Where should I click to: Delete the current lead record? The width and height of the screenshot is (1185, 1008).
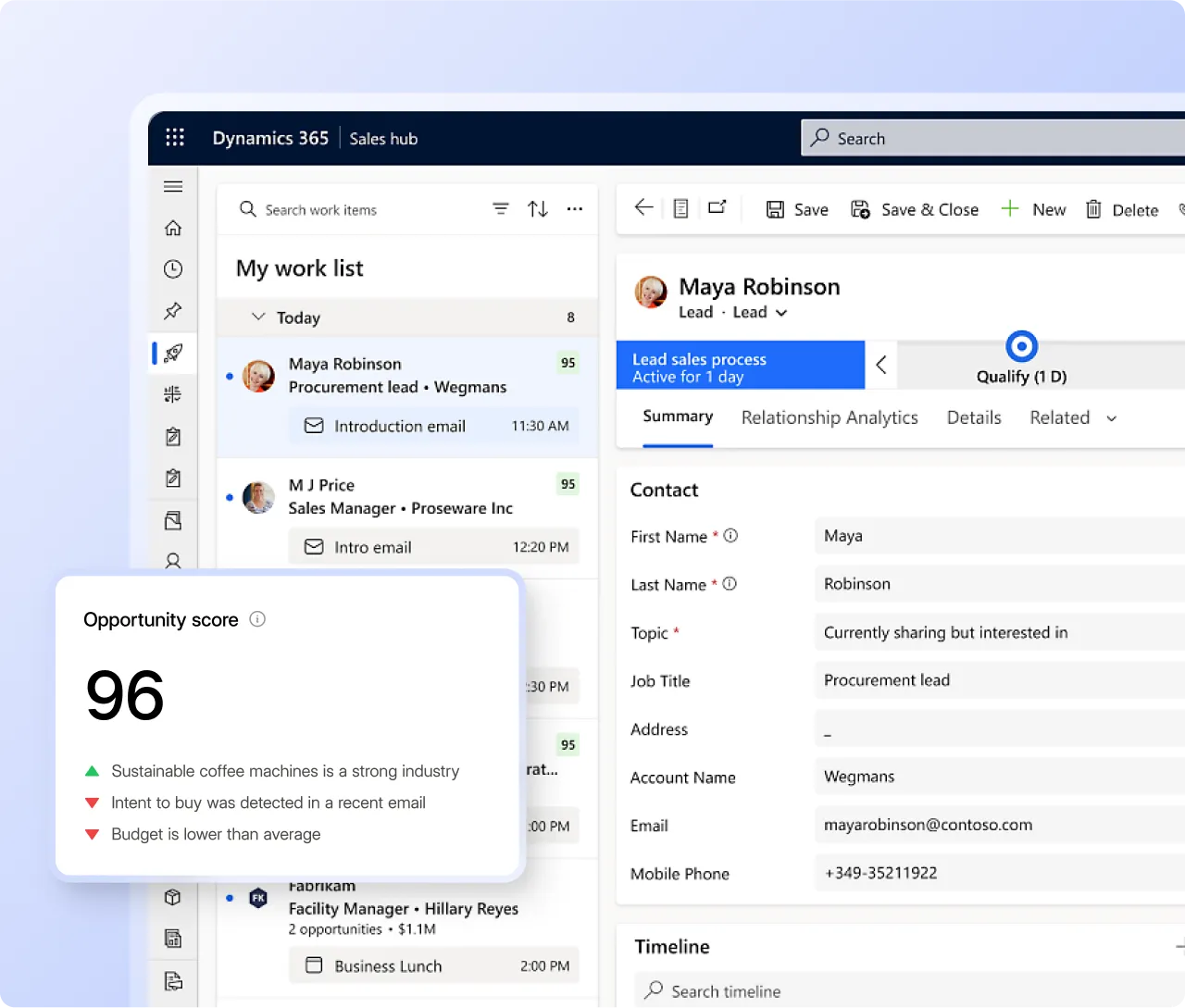(x=1122, y=210)
